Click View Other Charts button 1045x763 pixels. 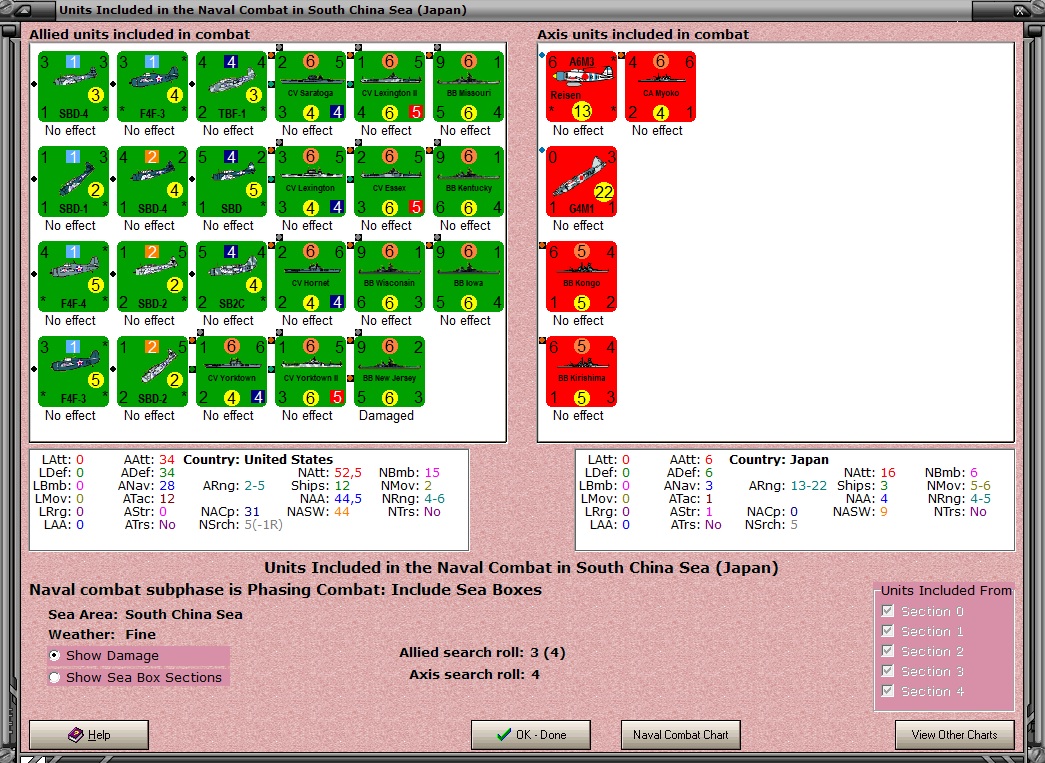click(954, 735)
